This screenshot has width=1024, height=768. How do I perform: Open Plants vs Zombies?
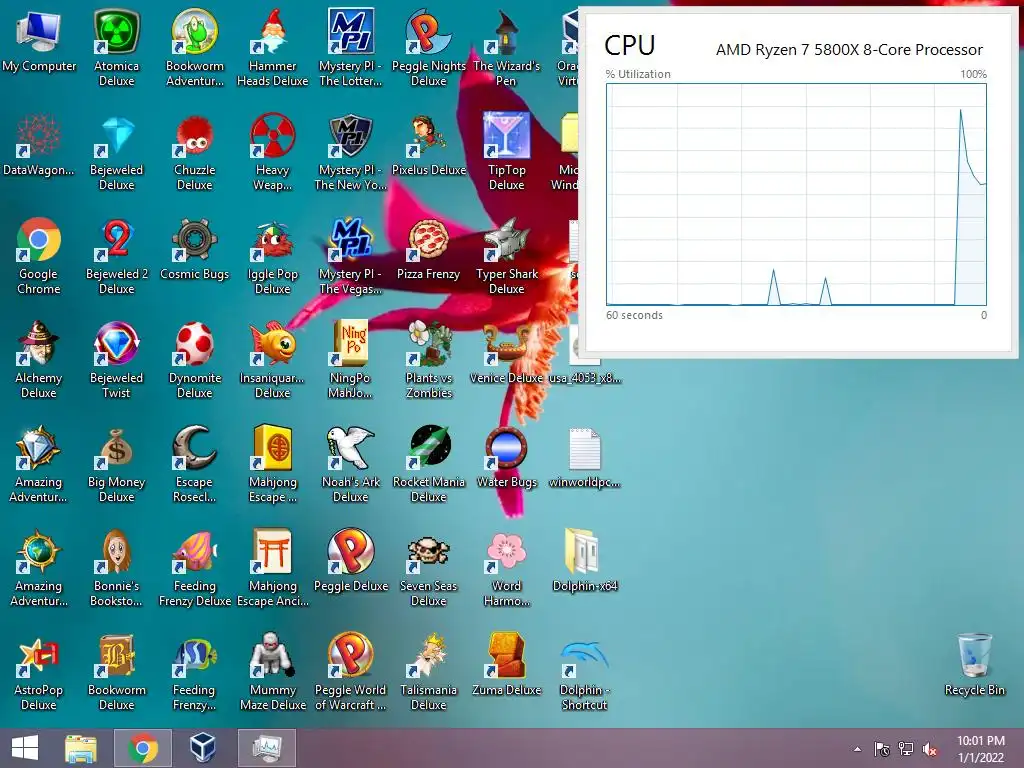pos(428,360)
